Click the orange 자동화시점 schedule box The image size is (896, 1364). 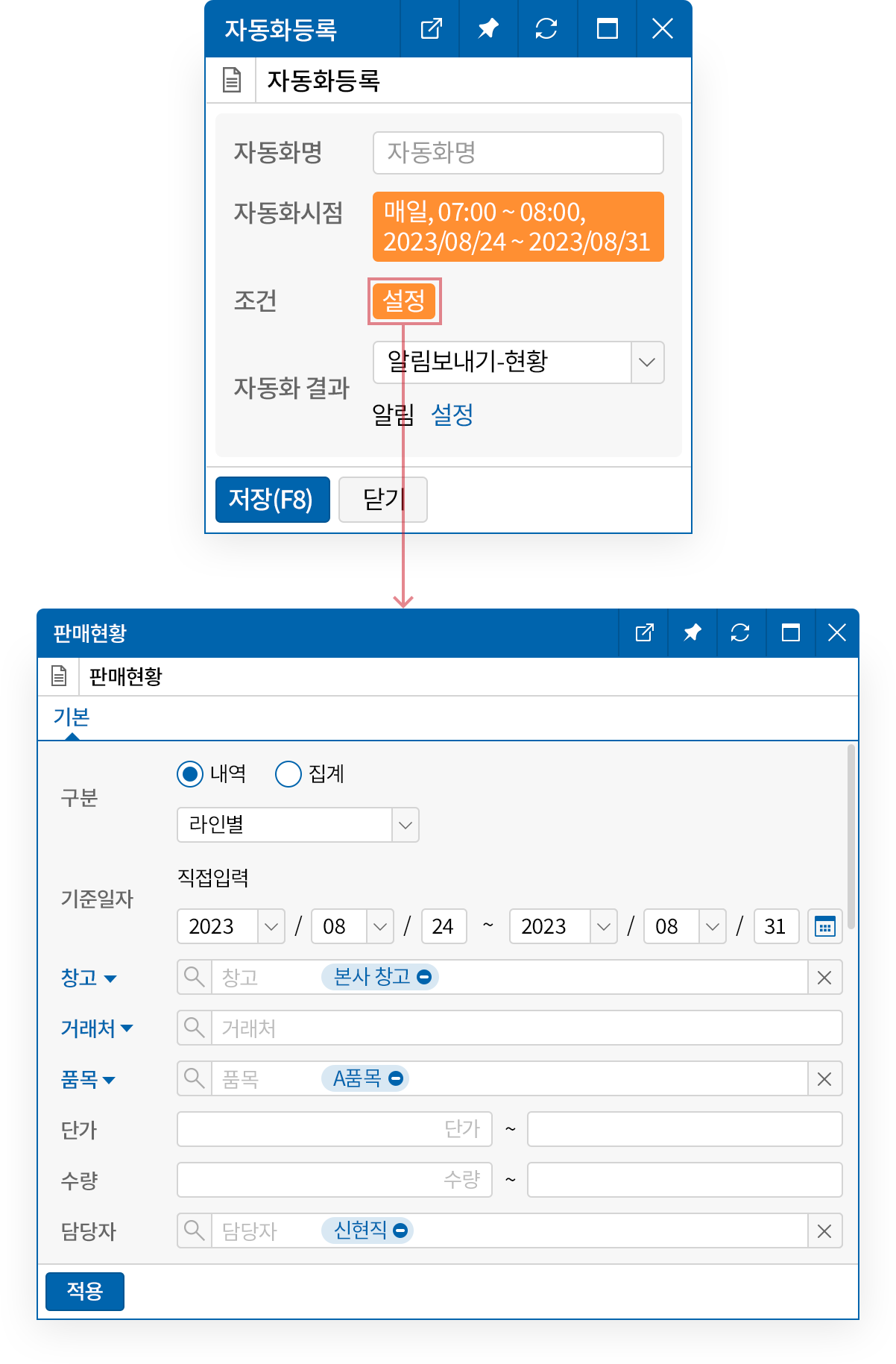point(518,227)
